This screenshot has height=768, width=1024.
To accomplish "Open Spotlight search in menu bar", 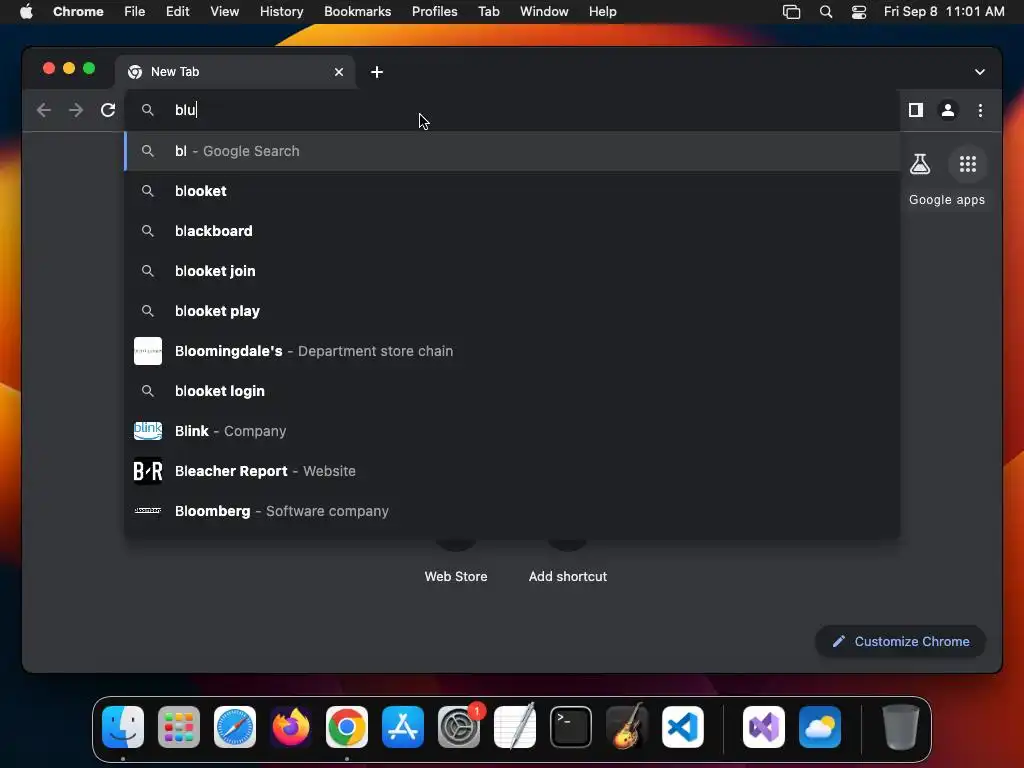I will click(825, 12).
